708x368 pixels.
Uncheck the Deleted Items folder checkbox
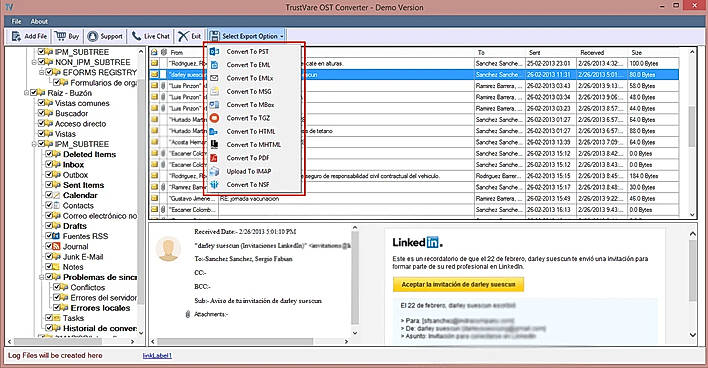[x=49, y=154]
